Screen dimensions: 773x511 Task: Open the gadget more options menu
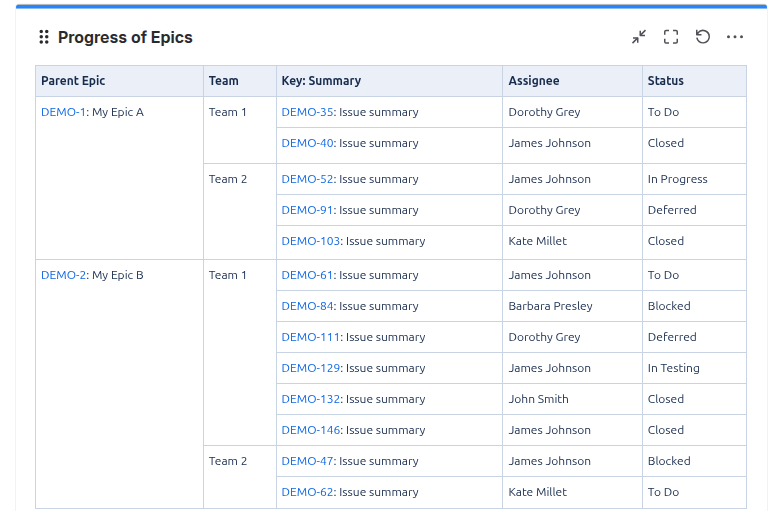pyautogui.click(x=735, y=37)
